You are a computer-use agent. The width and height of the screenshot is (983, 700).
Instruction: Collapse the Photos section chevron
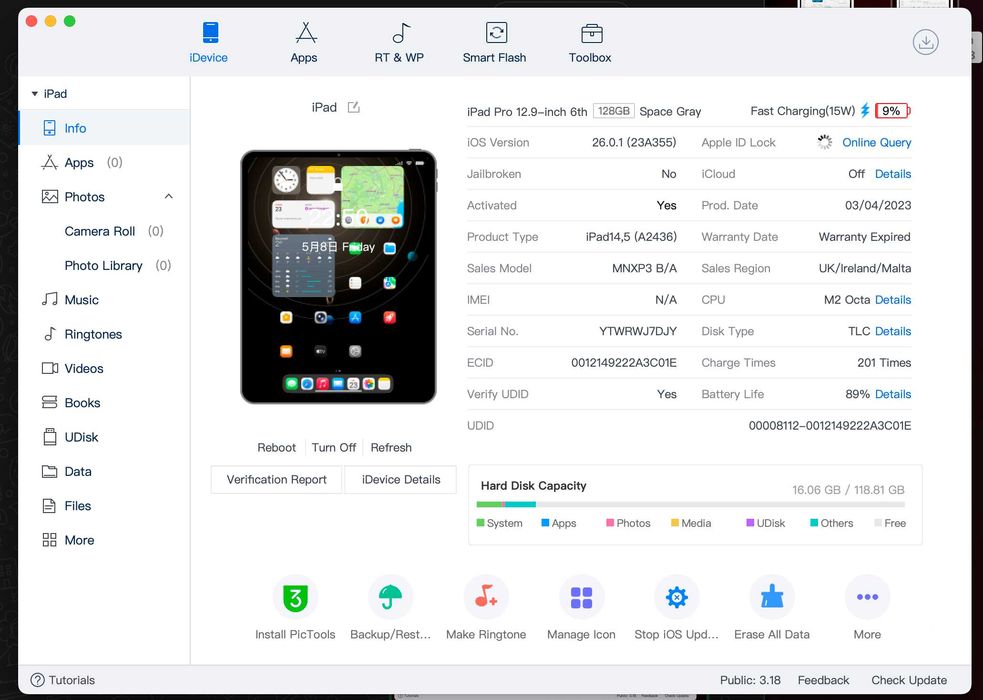tap(169, 196)
